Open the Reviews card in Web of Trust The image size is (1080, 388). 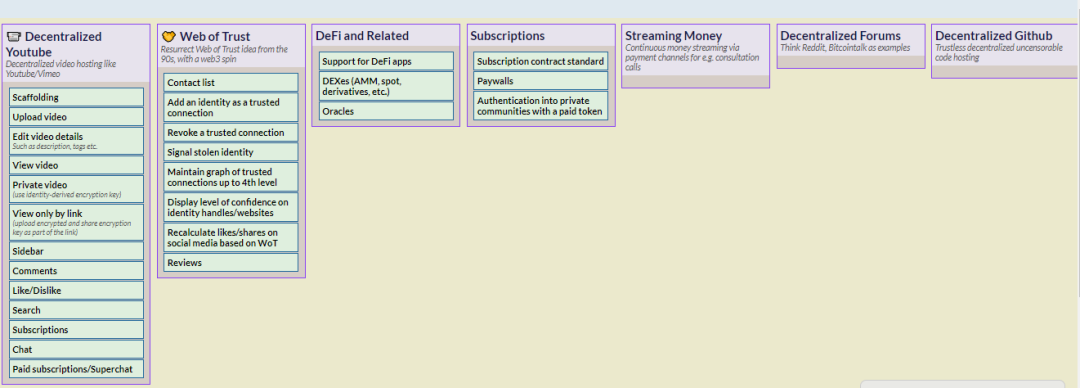click(231, 263)
